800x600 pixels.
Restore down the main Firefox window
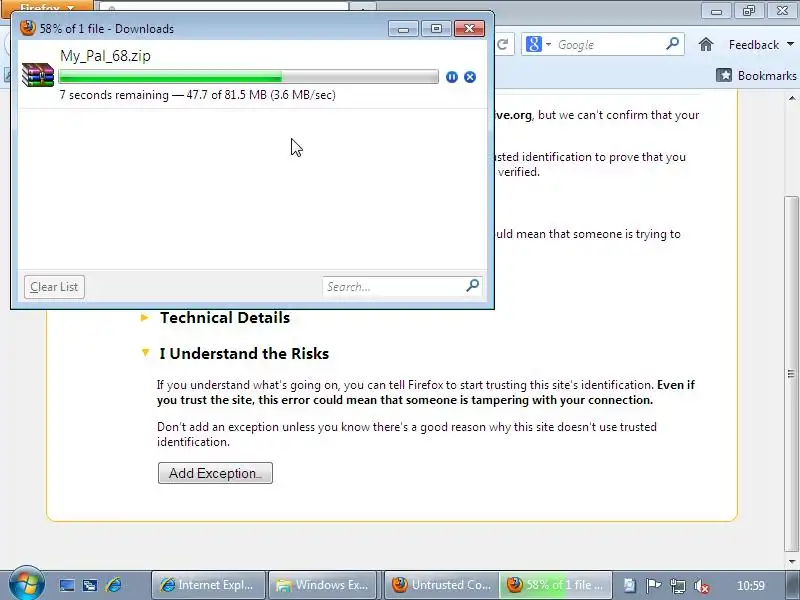pos(749,11)
